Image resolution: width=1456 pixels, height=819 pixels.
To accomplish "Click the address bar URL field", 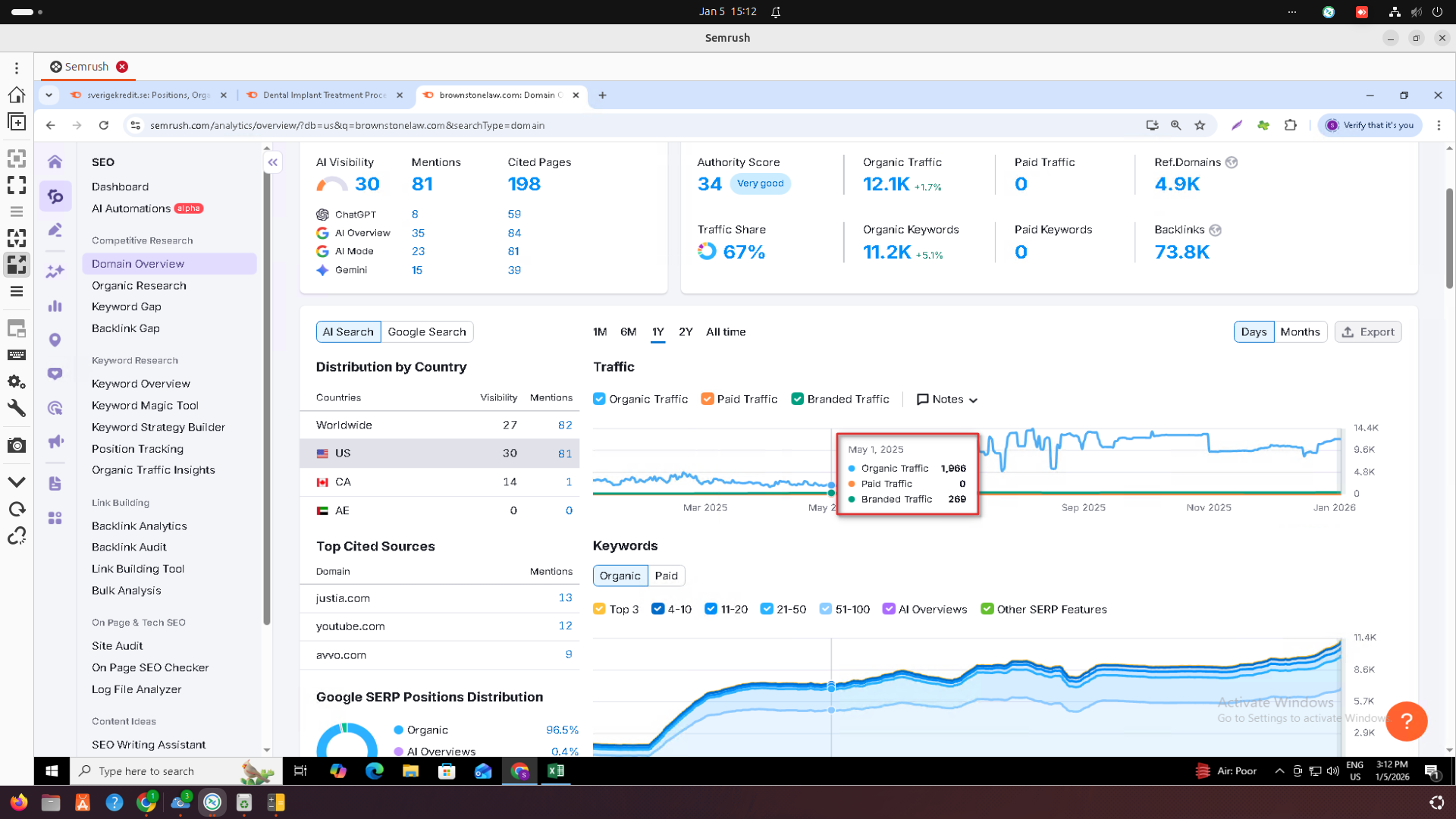I will [637, 125].
